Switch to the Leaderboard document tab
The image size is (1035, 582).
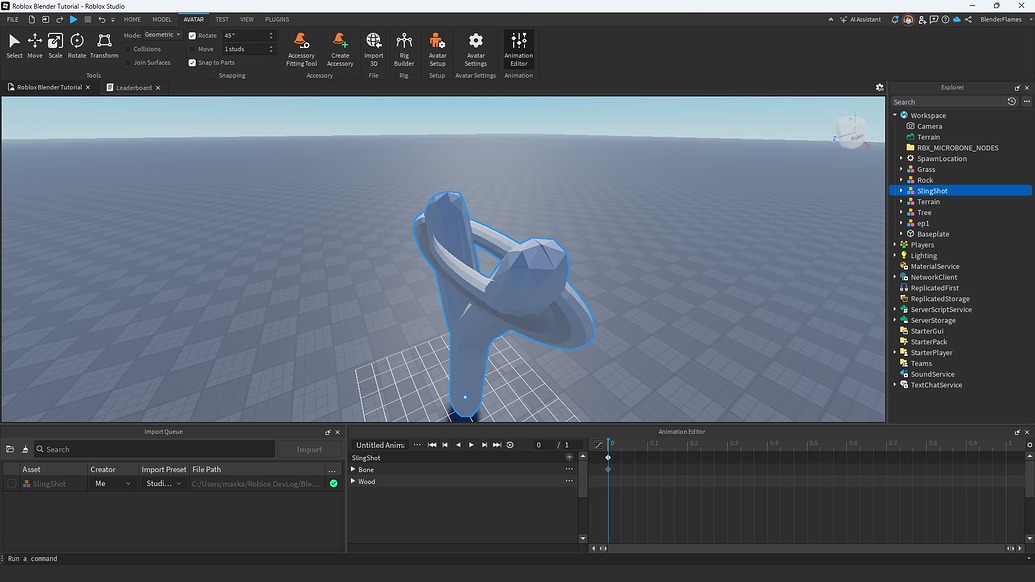click(133, 87)
